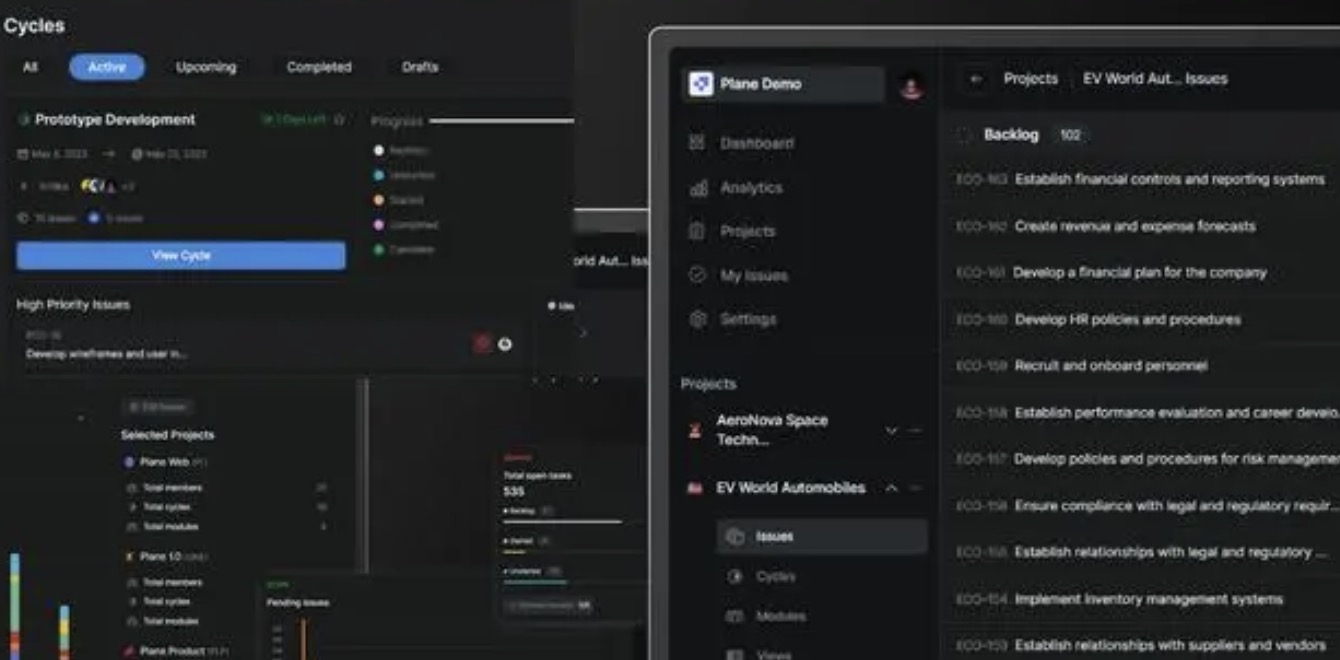Click the View Cycle button

click(x=181, y=255)
